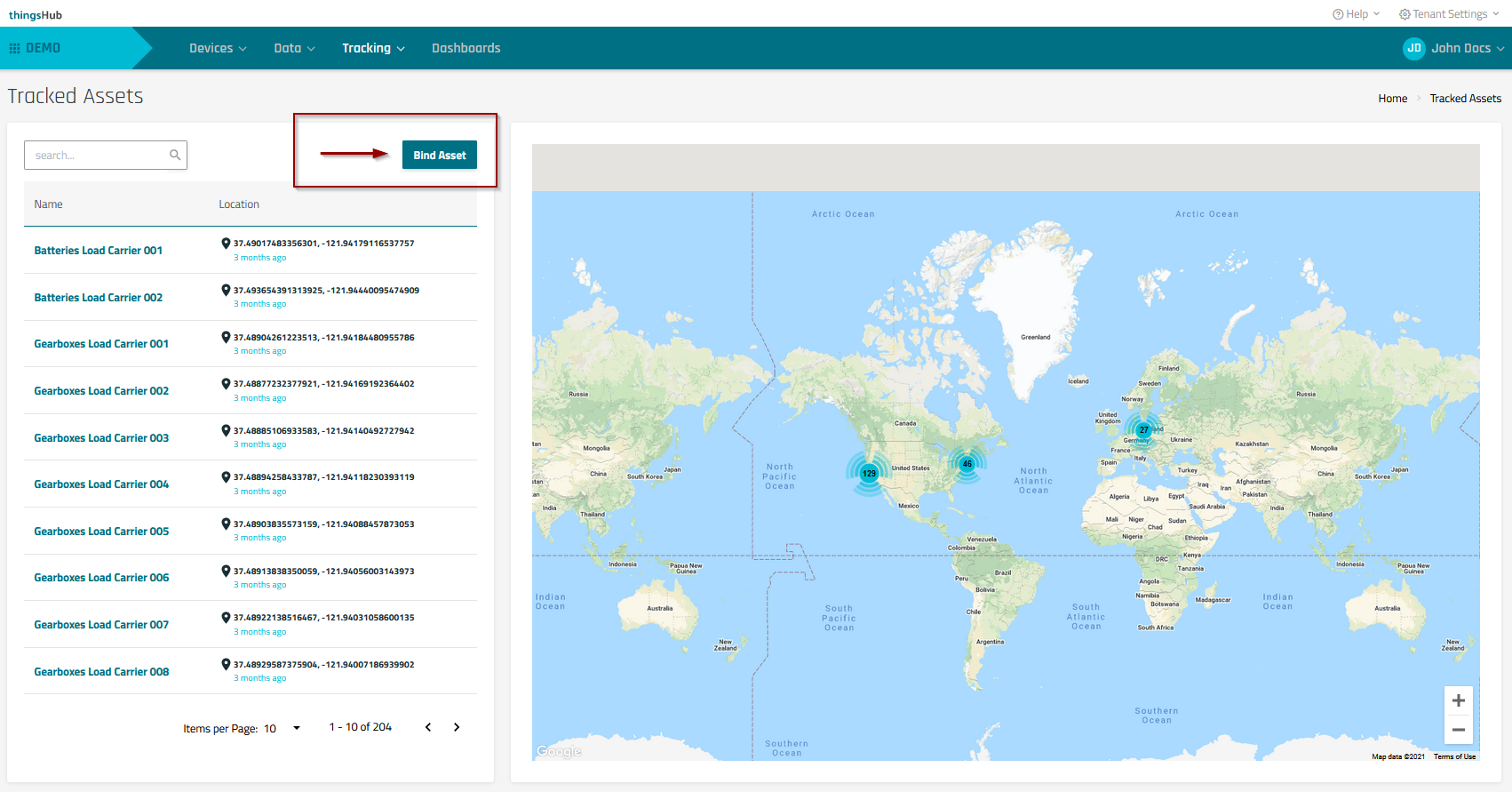Click the search magnifier icon

point(175,155)
